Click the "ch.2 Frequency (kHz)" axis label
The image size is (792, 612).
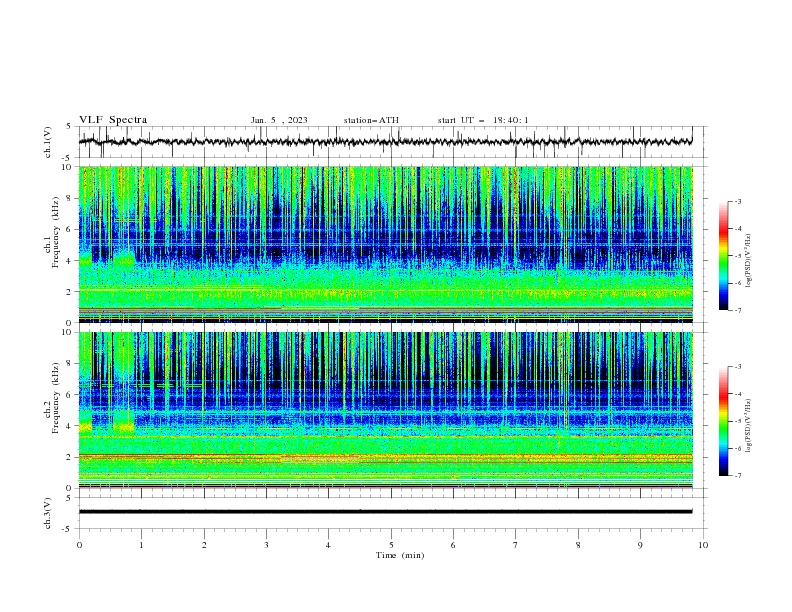[x=52, y=398]
